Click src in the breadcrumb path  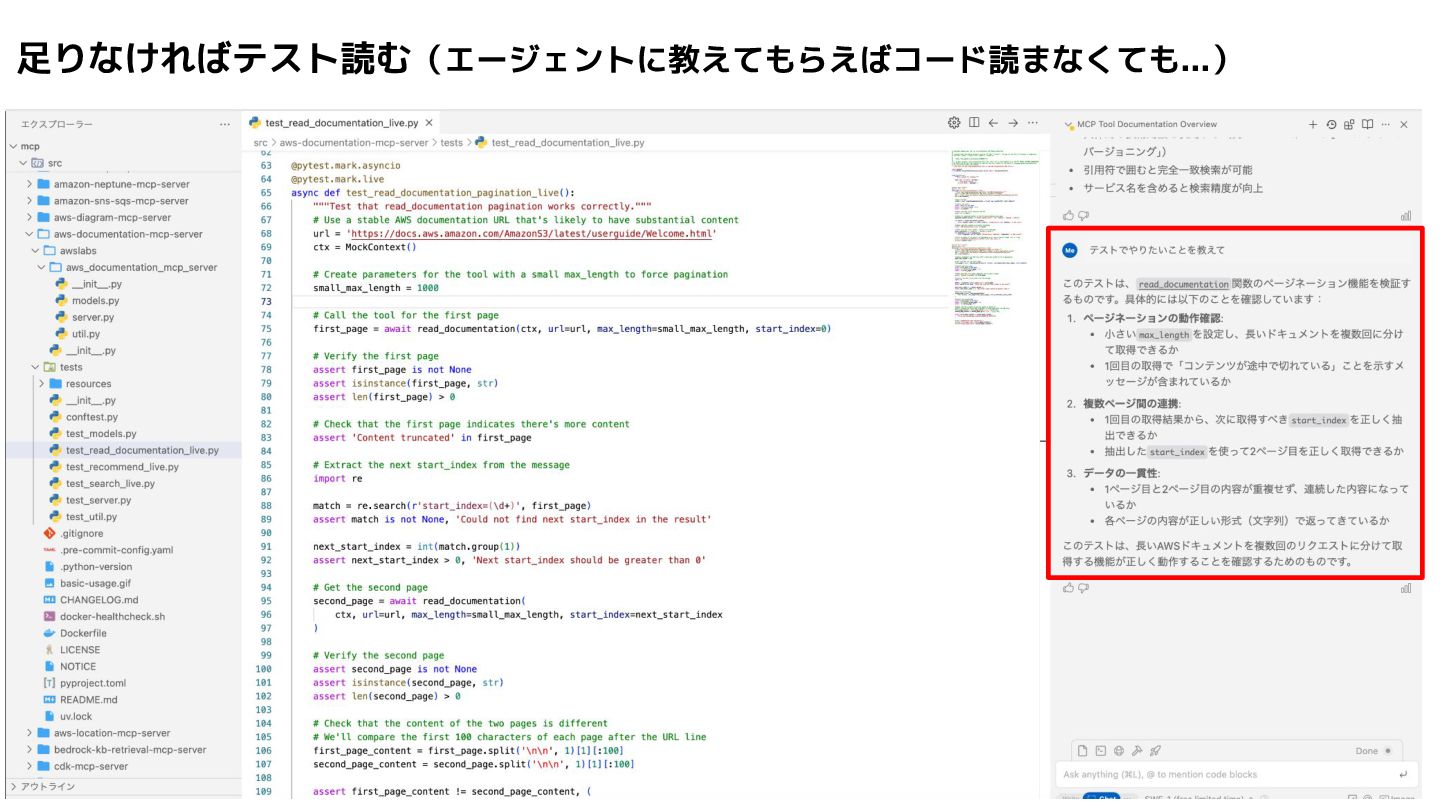(261, 143)
